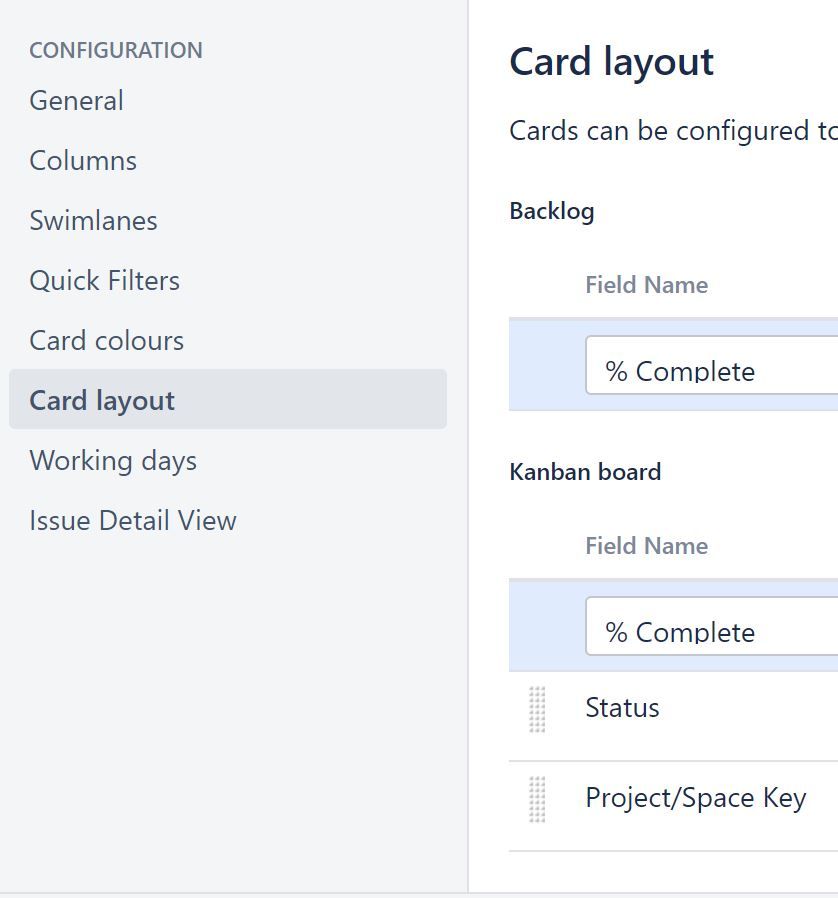
Task: Open General configuration settings
Action: click(76, 100)
